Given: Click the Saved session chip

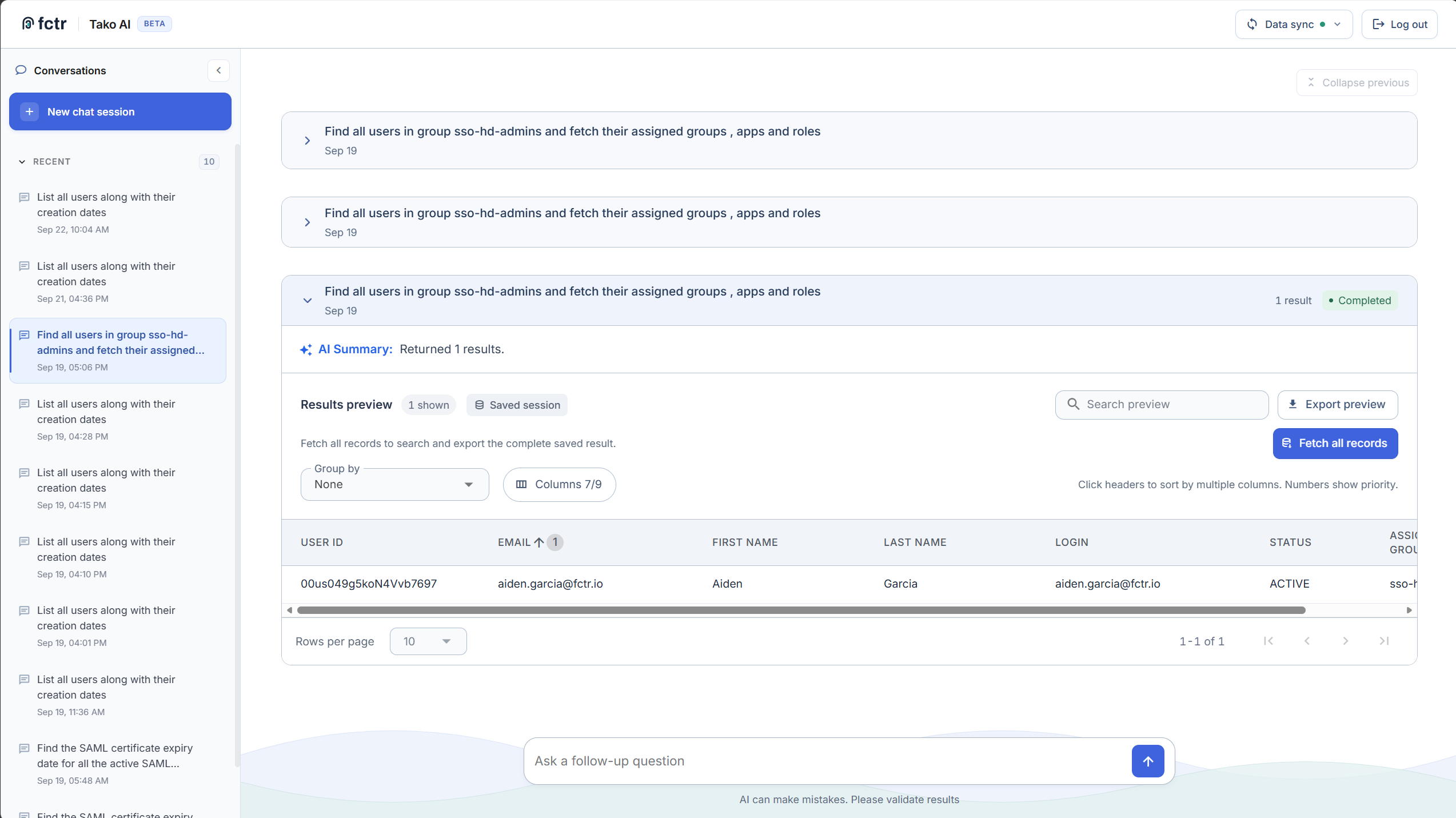Looking at the screenshot, I should point(517,405).
